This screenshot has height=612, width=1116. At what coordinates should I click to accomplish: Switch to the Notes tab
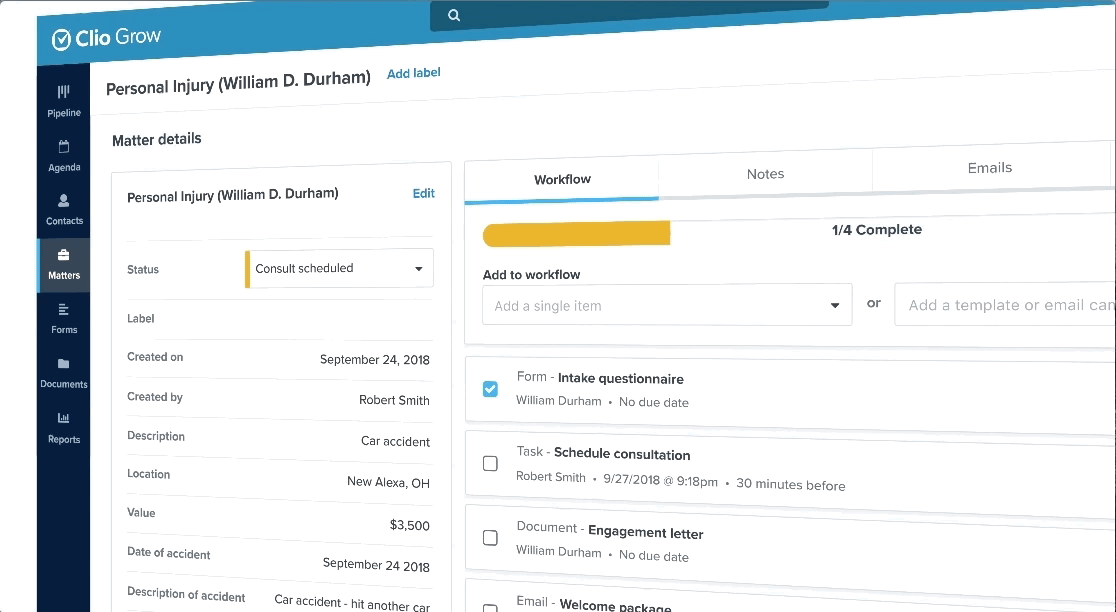click(x=765, y=174)
